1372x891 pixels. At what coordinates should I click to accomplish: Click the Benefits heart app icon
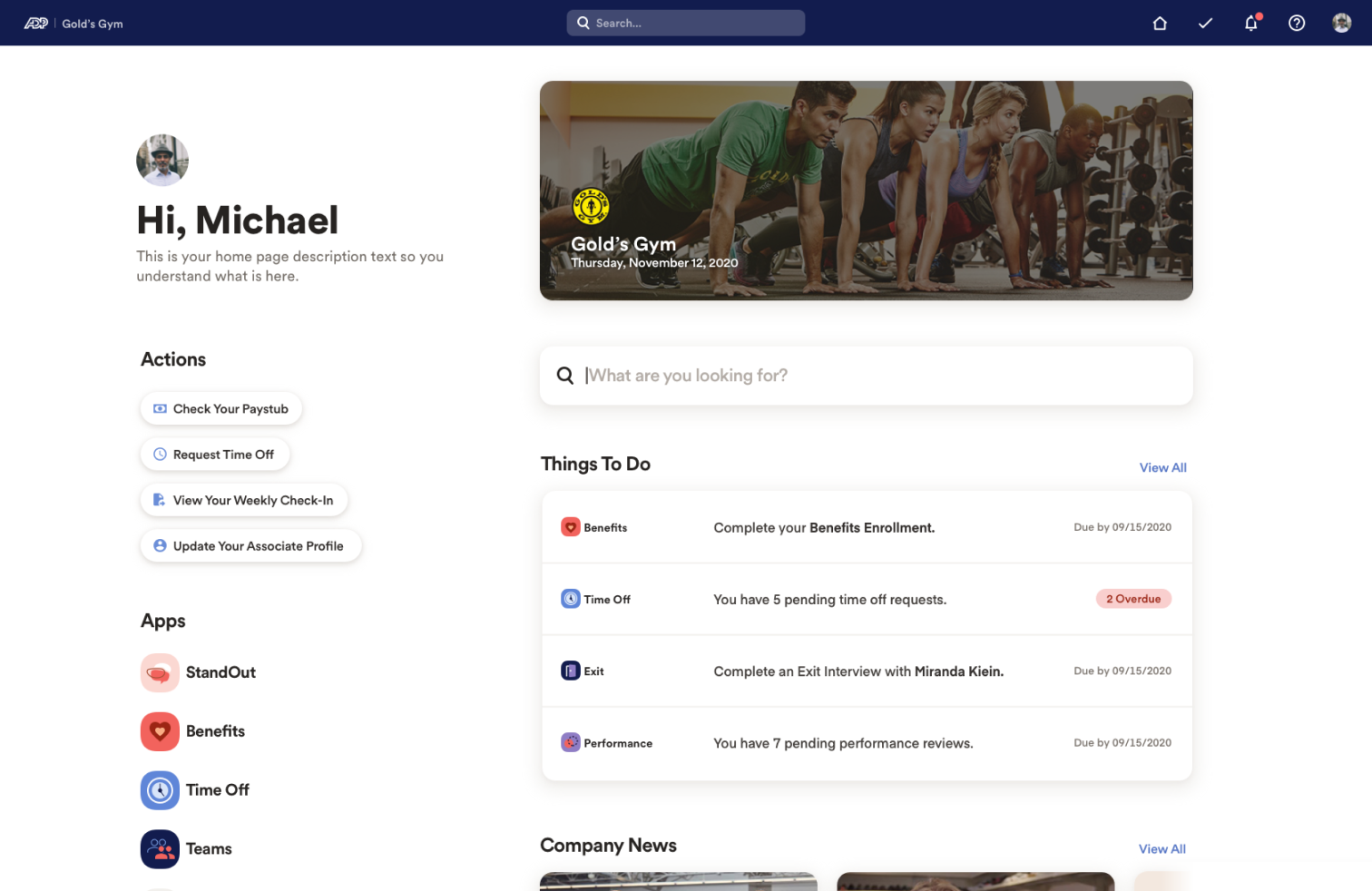(160, 731)
